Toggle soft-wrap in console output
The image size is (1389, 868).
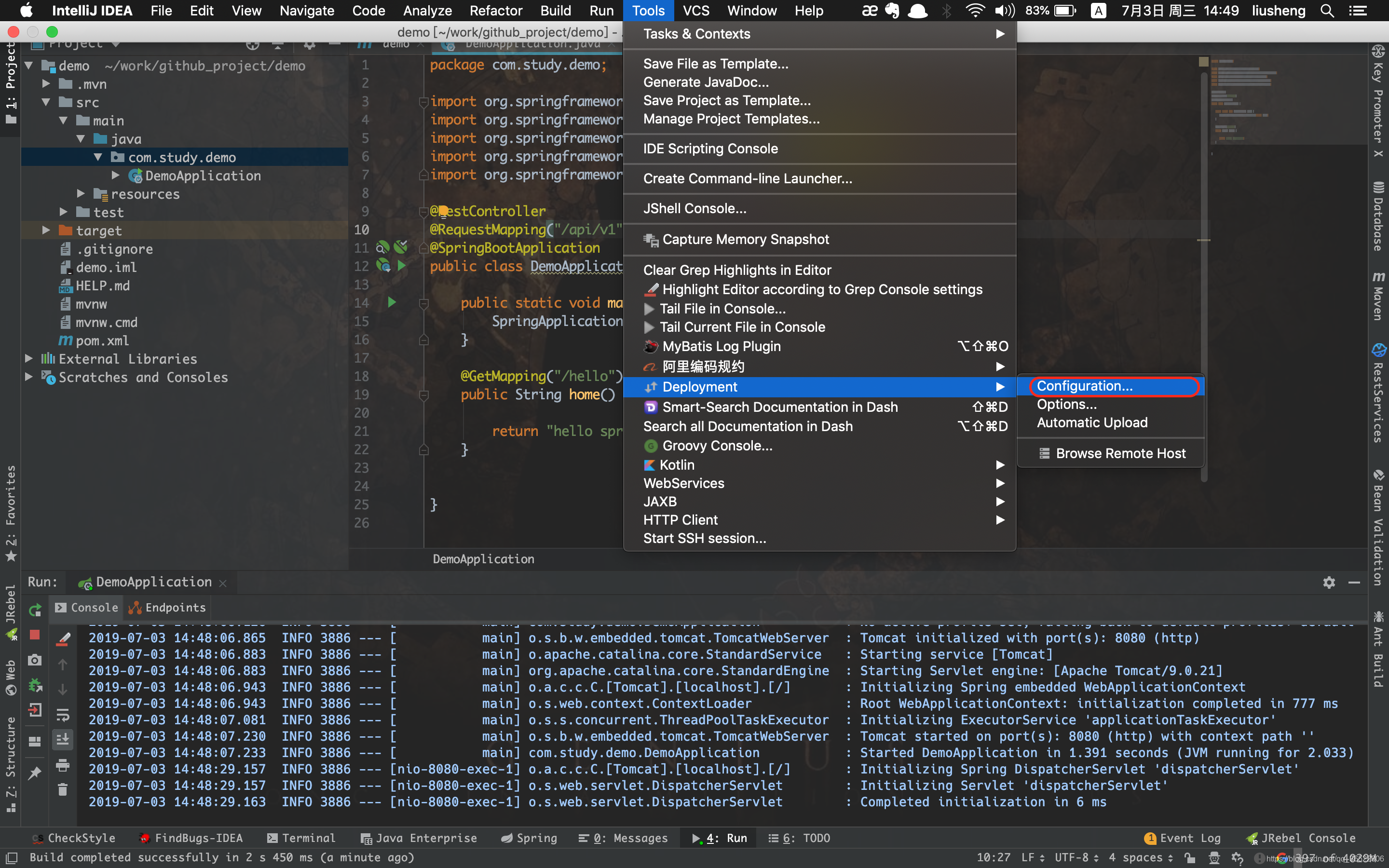click(x=63, y=715)
